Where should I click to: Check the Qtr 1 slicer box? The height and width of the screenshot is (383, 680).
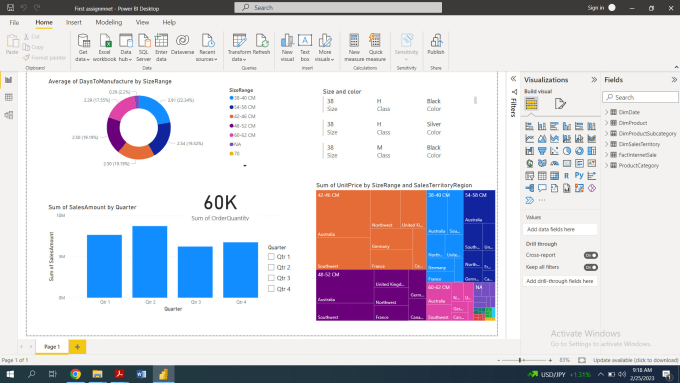point(271,256)
